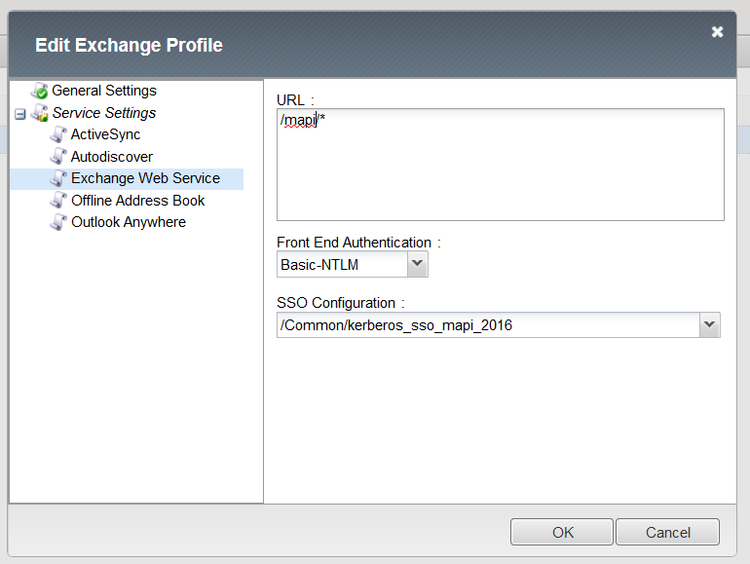Click the General Settings checkmark icon
This screenshot has height=564, width=750.
(40, 91)
